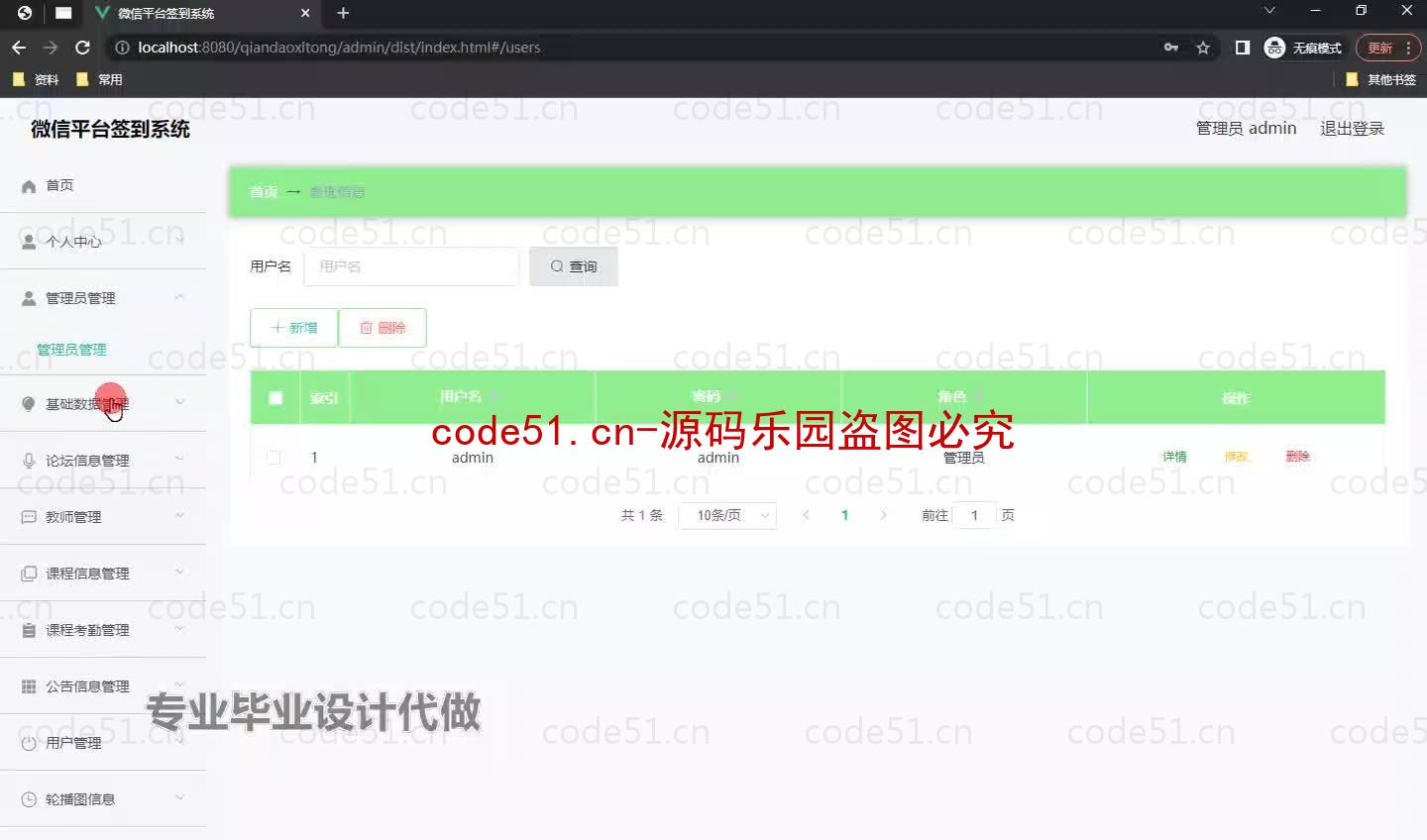Click the 教师管理 chat icon

pos(29,517)
